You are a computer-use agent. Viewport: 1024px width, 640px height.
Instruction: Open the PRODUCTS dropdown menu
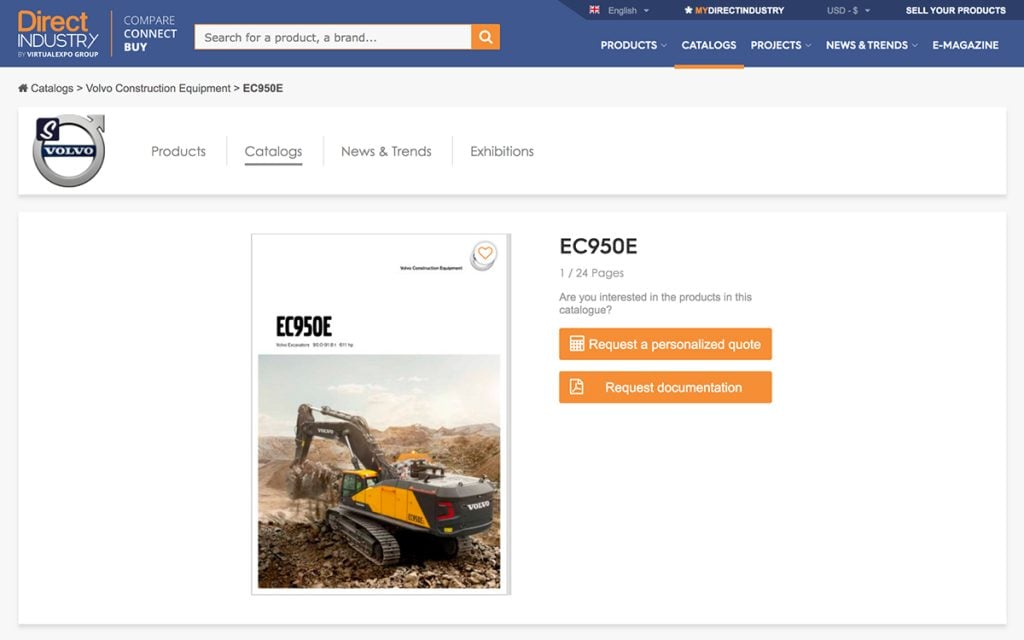[x=632, y=45]
